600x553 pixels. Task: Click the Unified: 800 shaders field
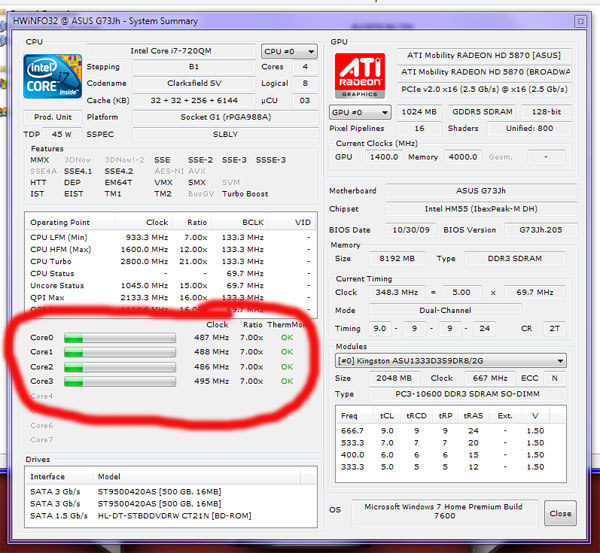click(530, 128)
